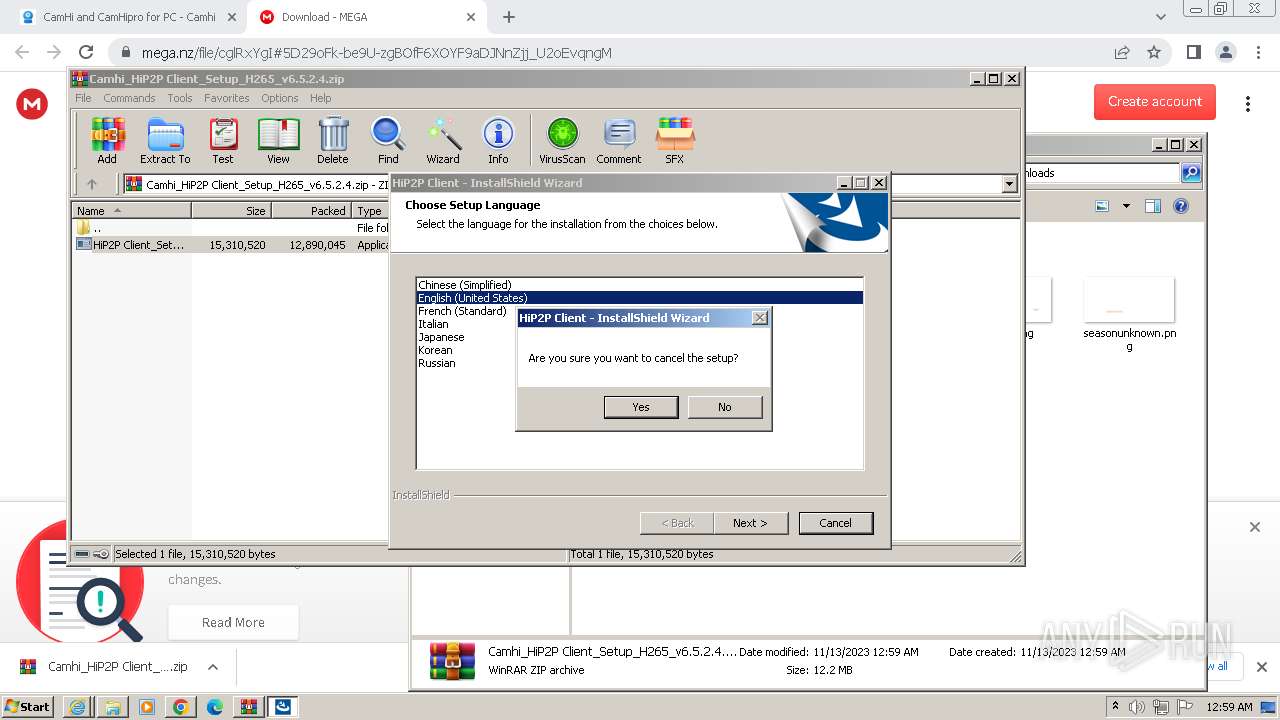Viewport: 1280px width, 720px height.
Task: Show hidden system tray icons
Action: point(1116,707)
